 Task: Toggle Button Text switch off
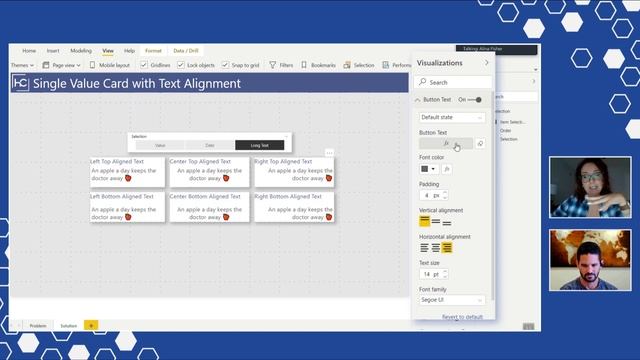tap(475, 100)
